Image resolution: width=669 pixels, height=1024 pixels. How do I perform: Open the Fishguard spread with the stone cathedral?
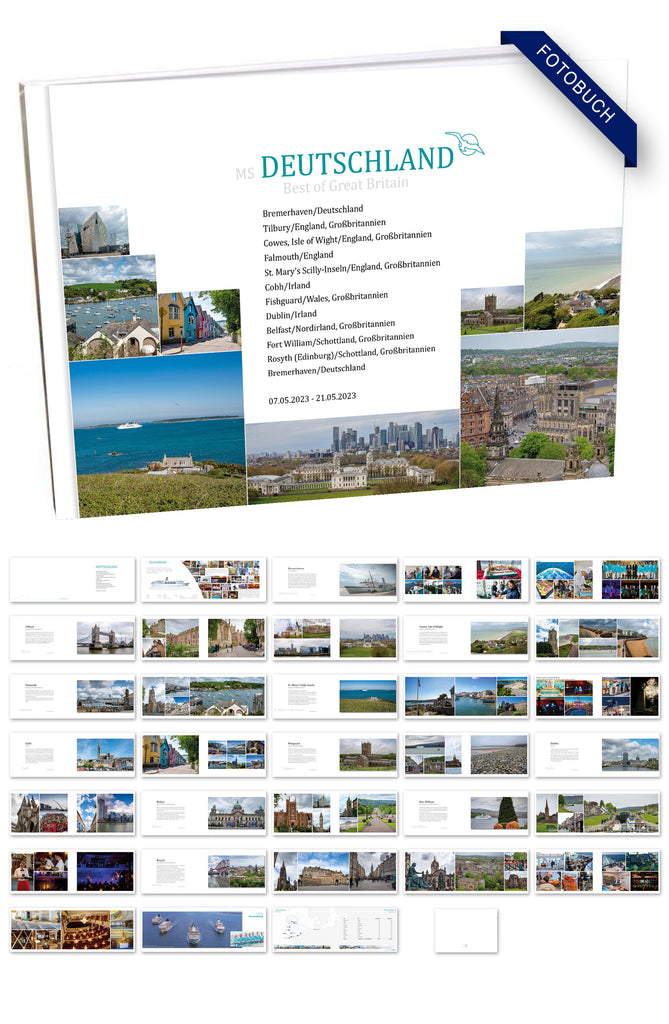click(x=335, y=755)
